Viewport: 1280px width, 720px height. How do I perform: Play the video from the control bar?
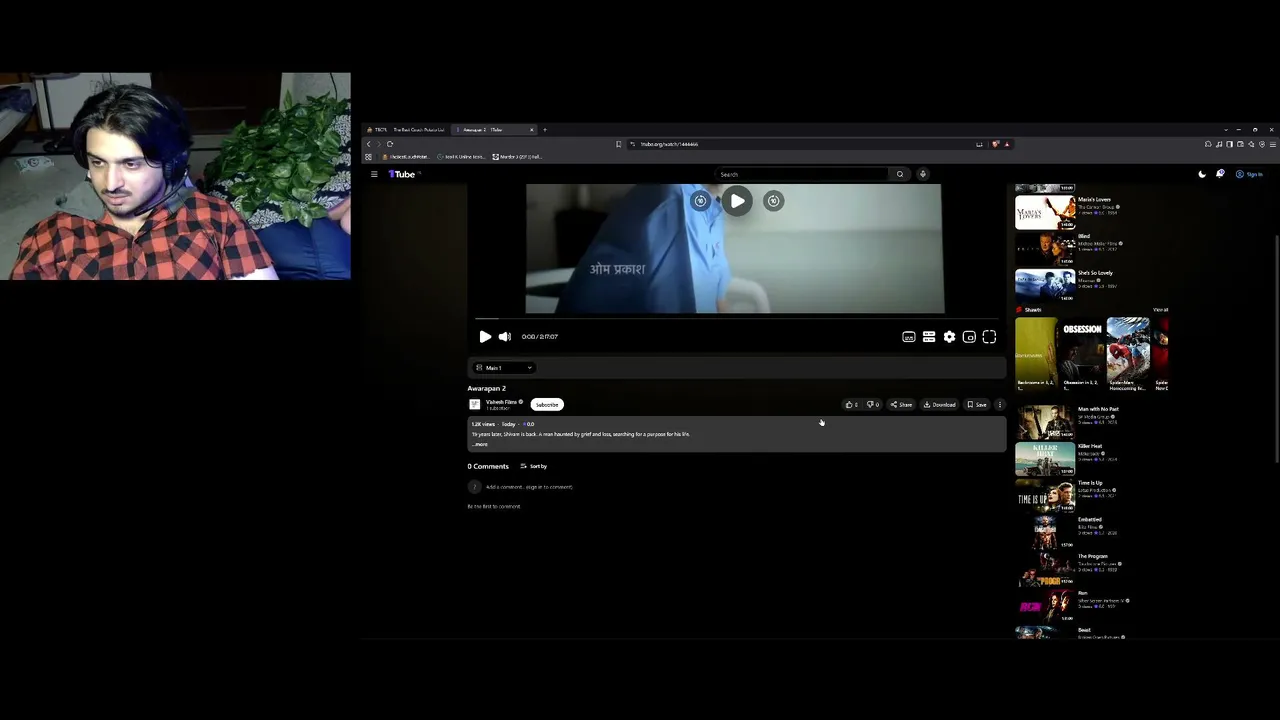coord(485,337)
